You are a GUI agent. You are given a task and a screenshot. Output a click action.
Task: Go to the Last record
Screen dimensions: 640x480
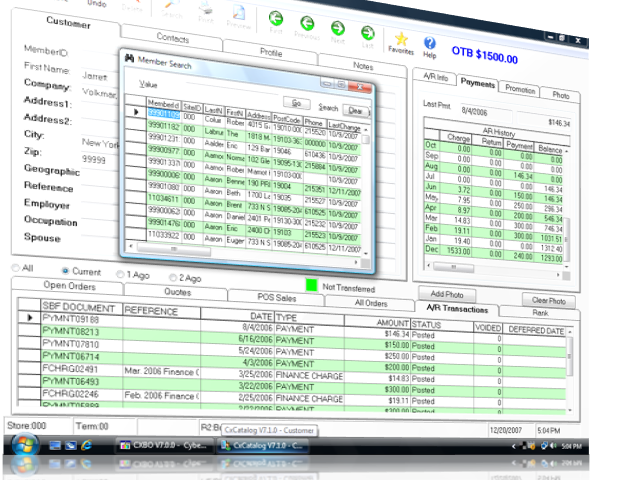point(368,33)
